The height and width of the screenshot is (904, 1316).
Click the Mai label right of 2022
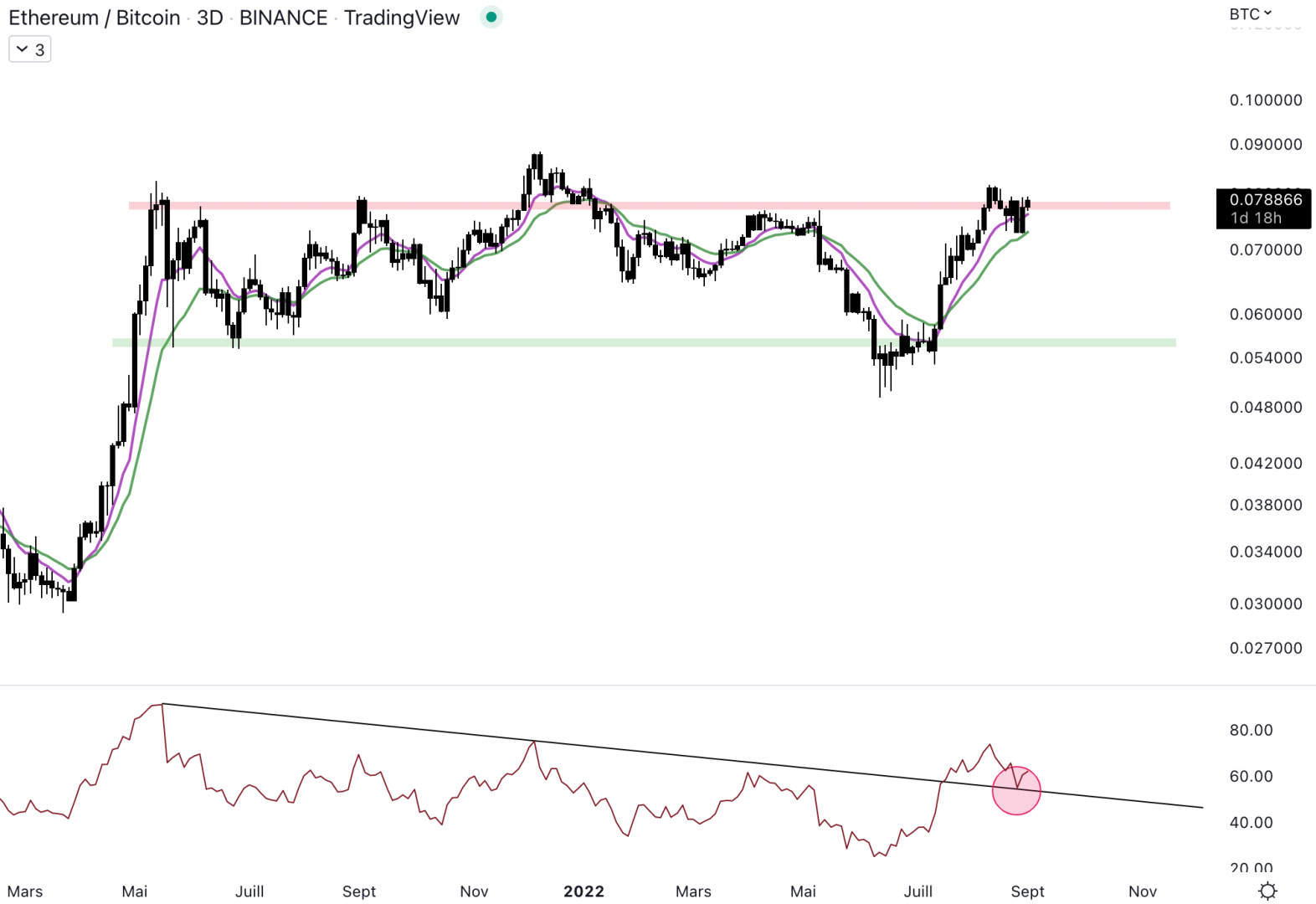point(803,891)
